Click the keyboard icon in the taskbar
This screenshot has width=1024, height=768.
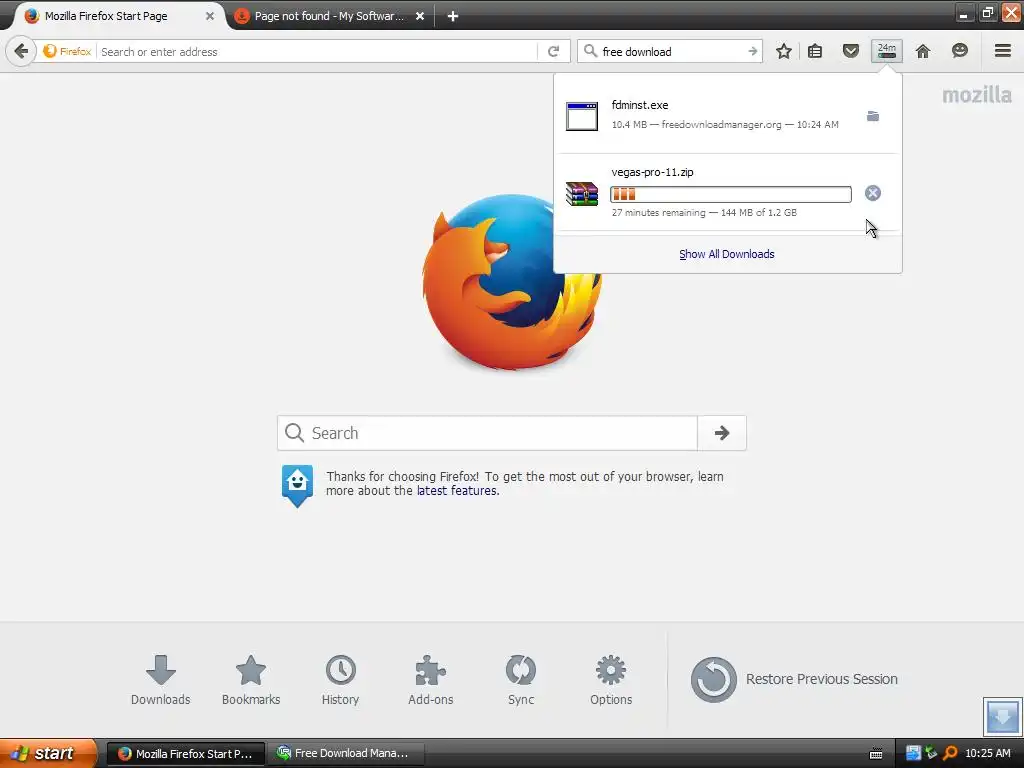[x=876, y=754]
